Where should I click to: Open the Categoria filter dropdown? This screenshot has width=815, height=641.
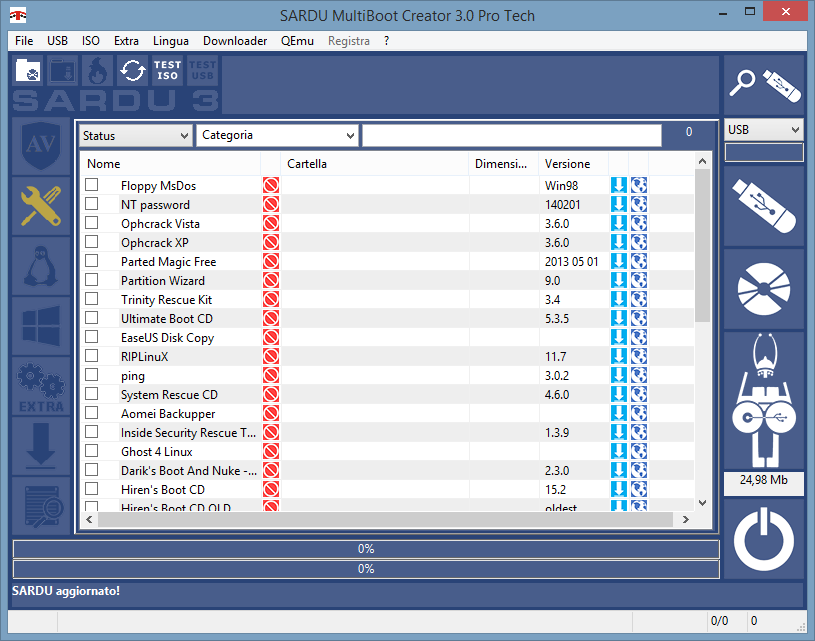coord(277,135)
